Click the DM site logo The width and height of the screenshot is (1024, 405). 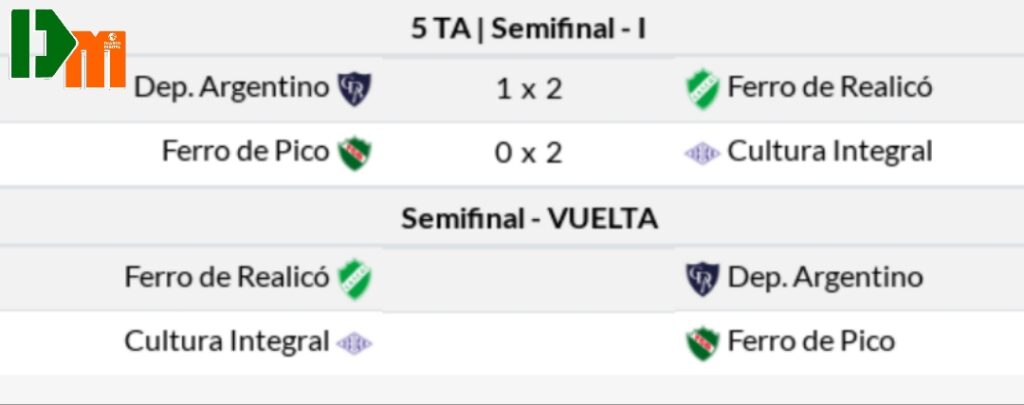(x=69, y=48)
